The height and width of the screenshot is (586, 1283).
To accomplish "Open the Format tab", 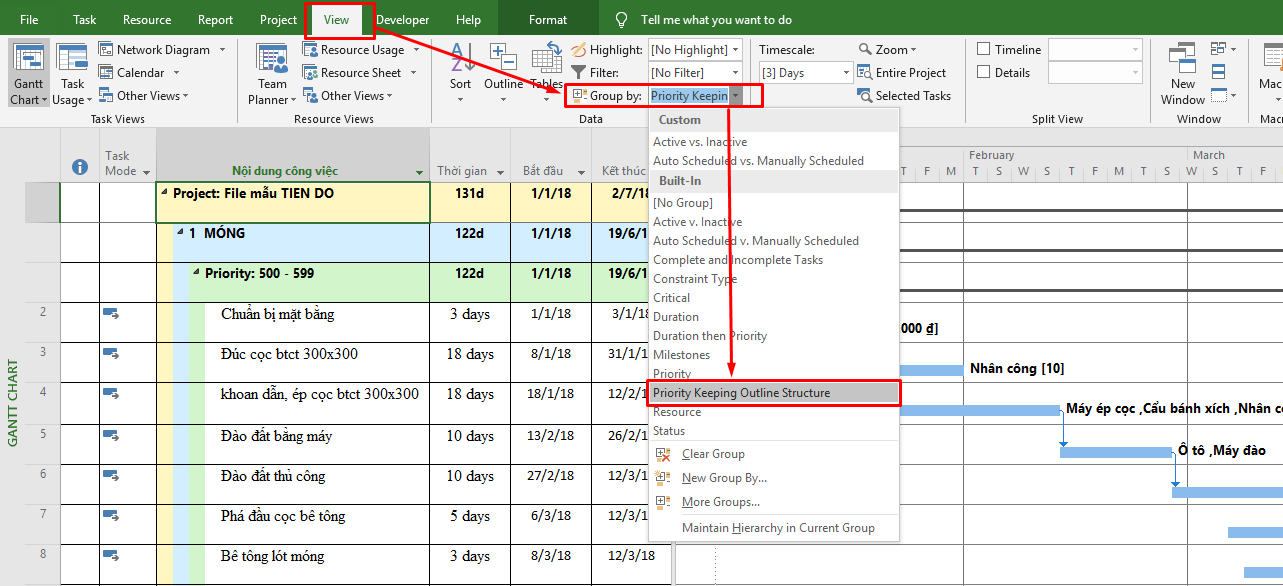I will 546,18.
